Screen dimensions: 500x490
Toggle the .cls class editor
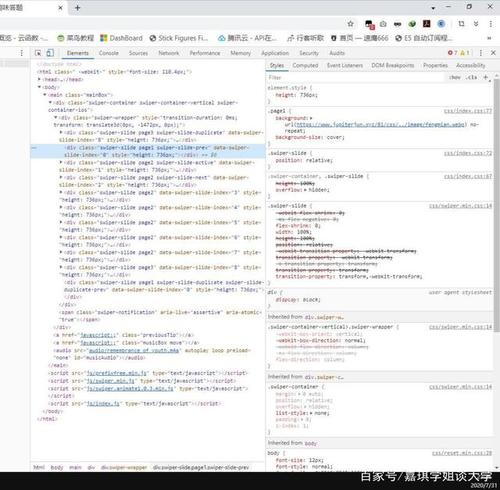[471, 77]
